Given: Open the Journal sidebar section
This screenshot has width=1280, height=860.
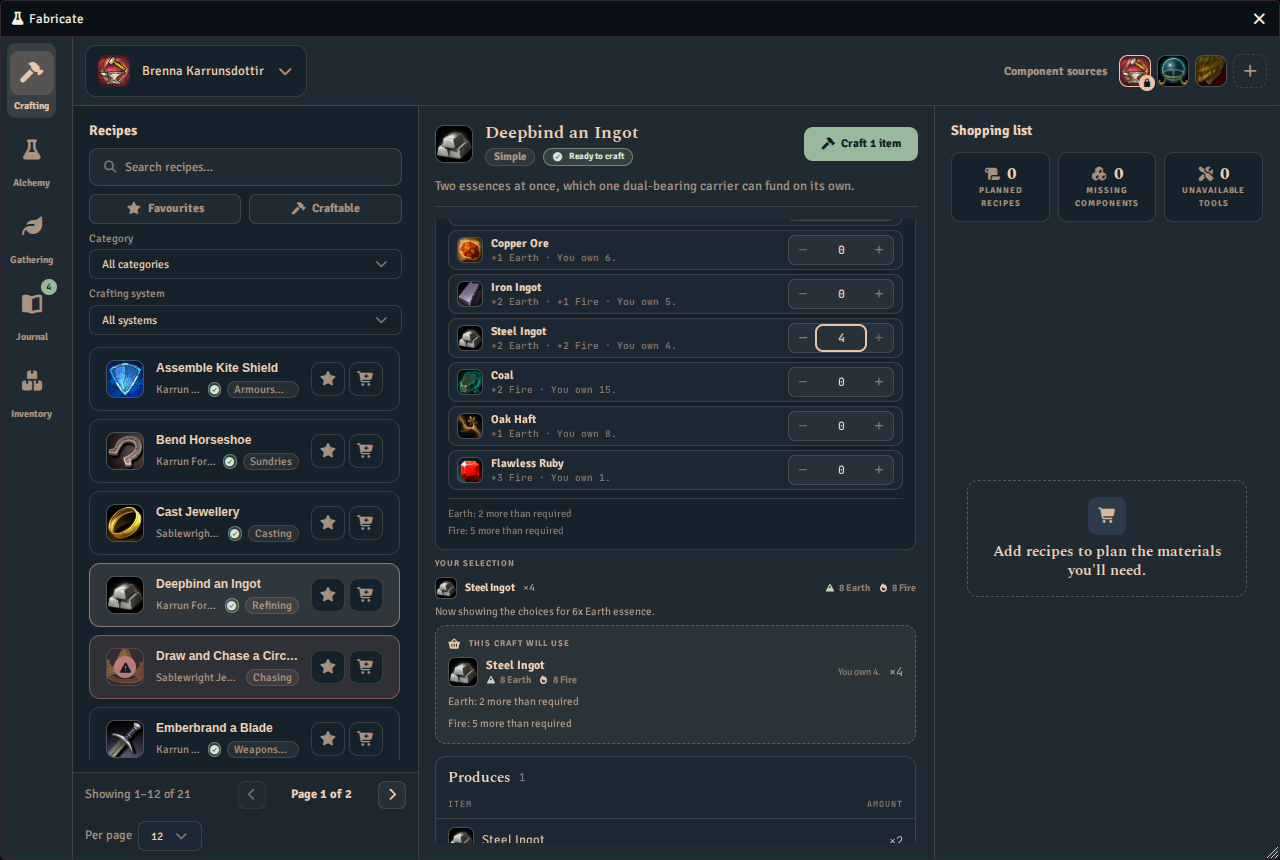Looking at the screenshot, I should click(x=32, y=314).
